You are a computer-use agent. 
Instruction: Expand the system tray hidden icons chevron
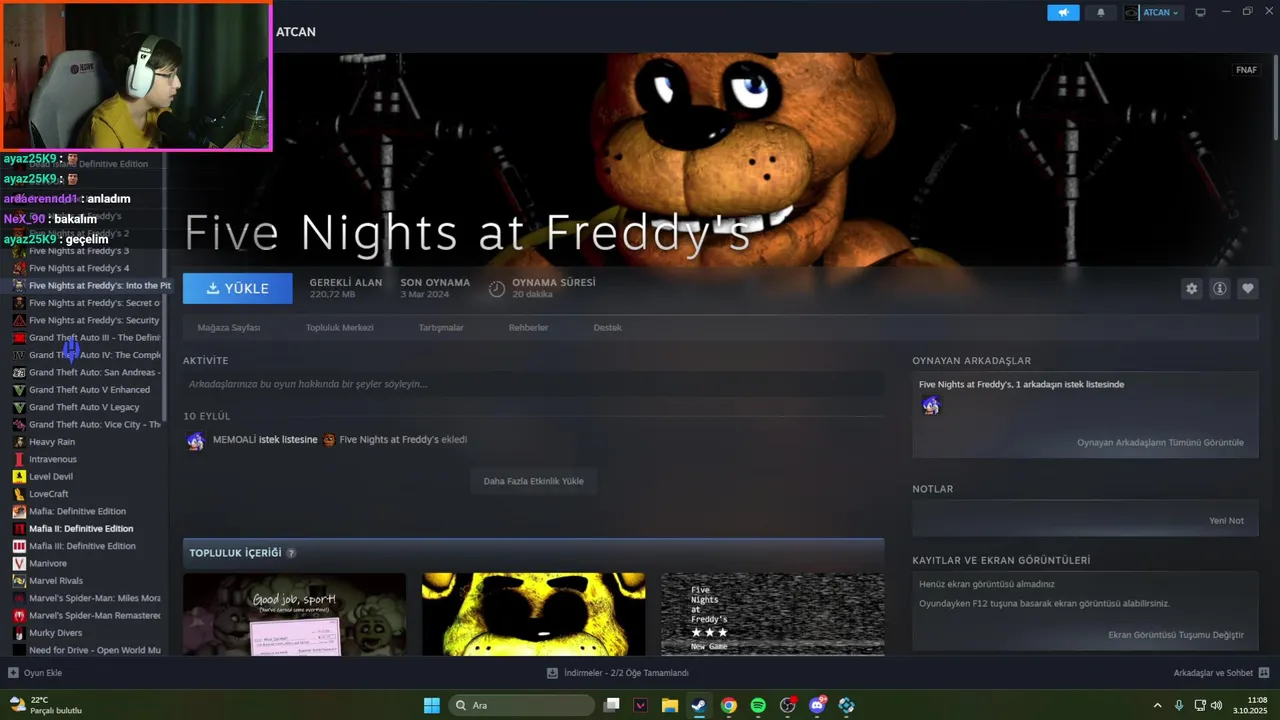pos(1158,705)
